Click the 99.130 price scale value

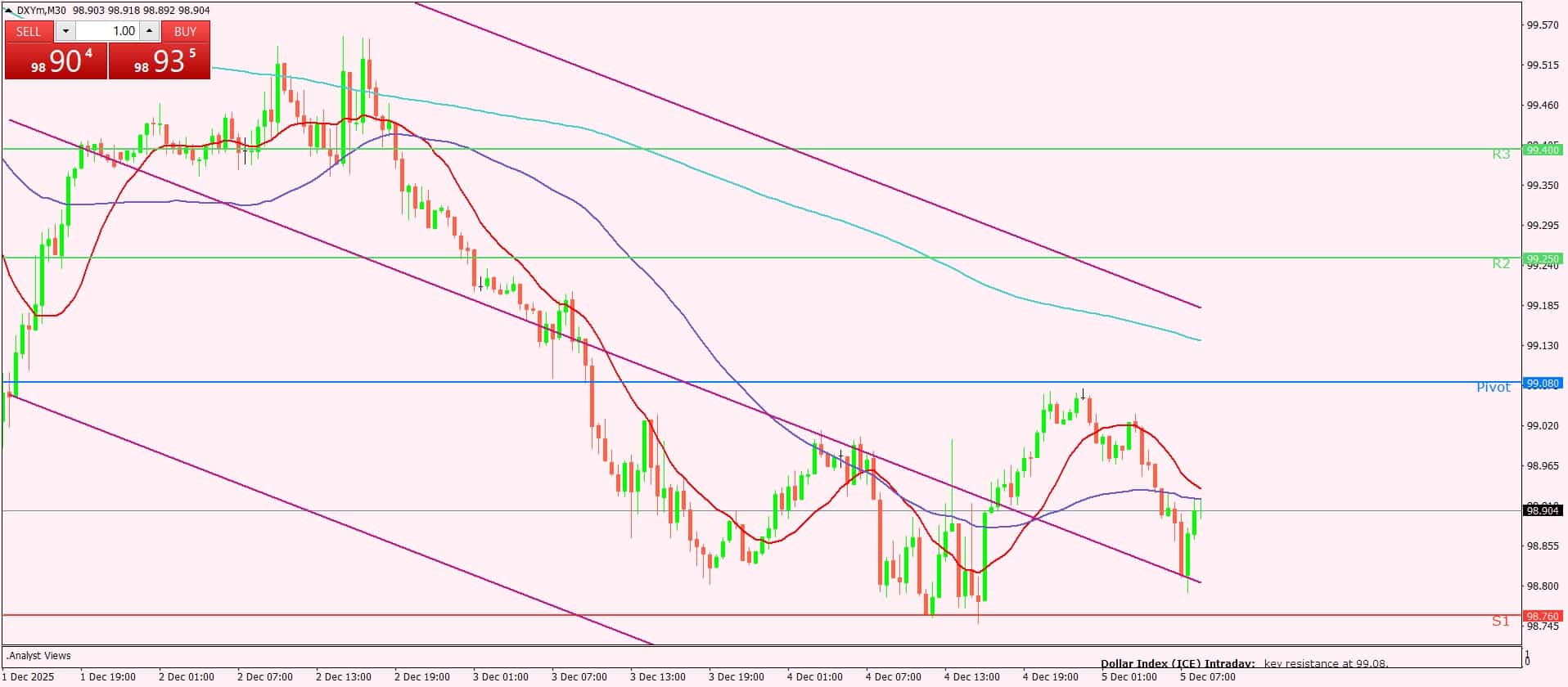(1543, 346)
